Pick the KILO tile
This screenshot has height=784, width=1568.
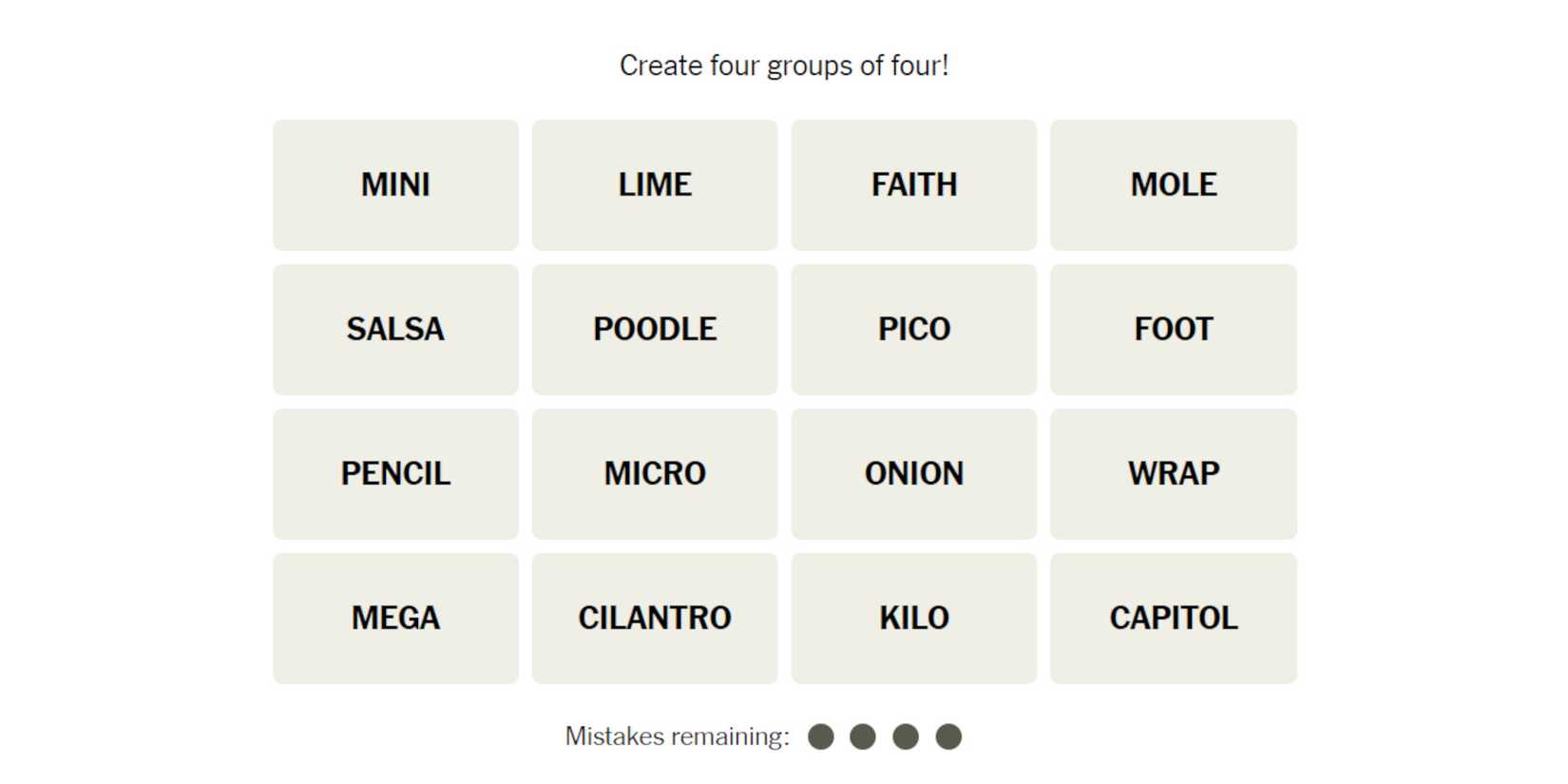coord(914,618)
